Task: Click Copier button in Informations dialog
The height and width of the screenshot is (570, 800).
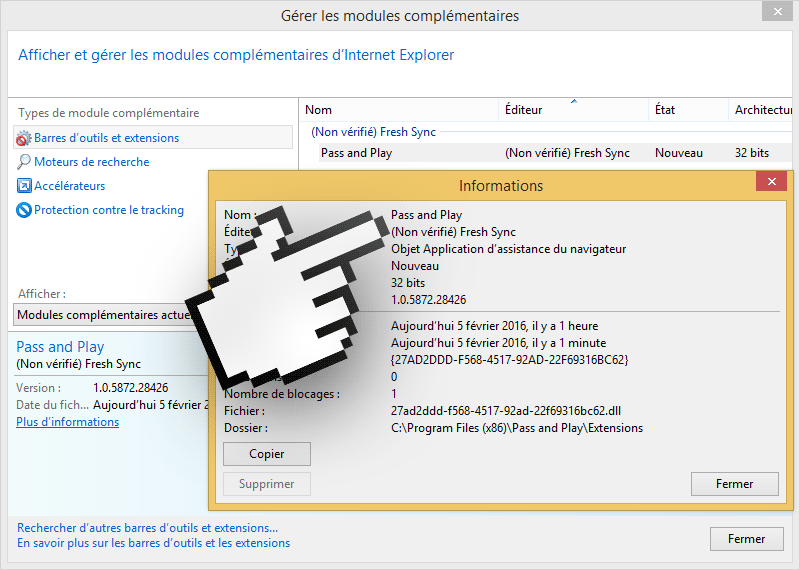Action: (267, 454)
